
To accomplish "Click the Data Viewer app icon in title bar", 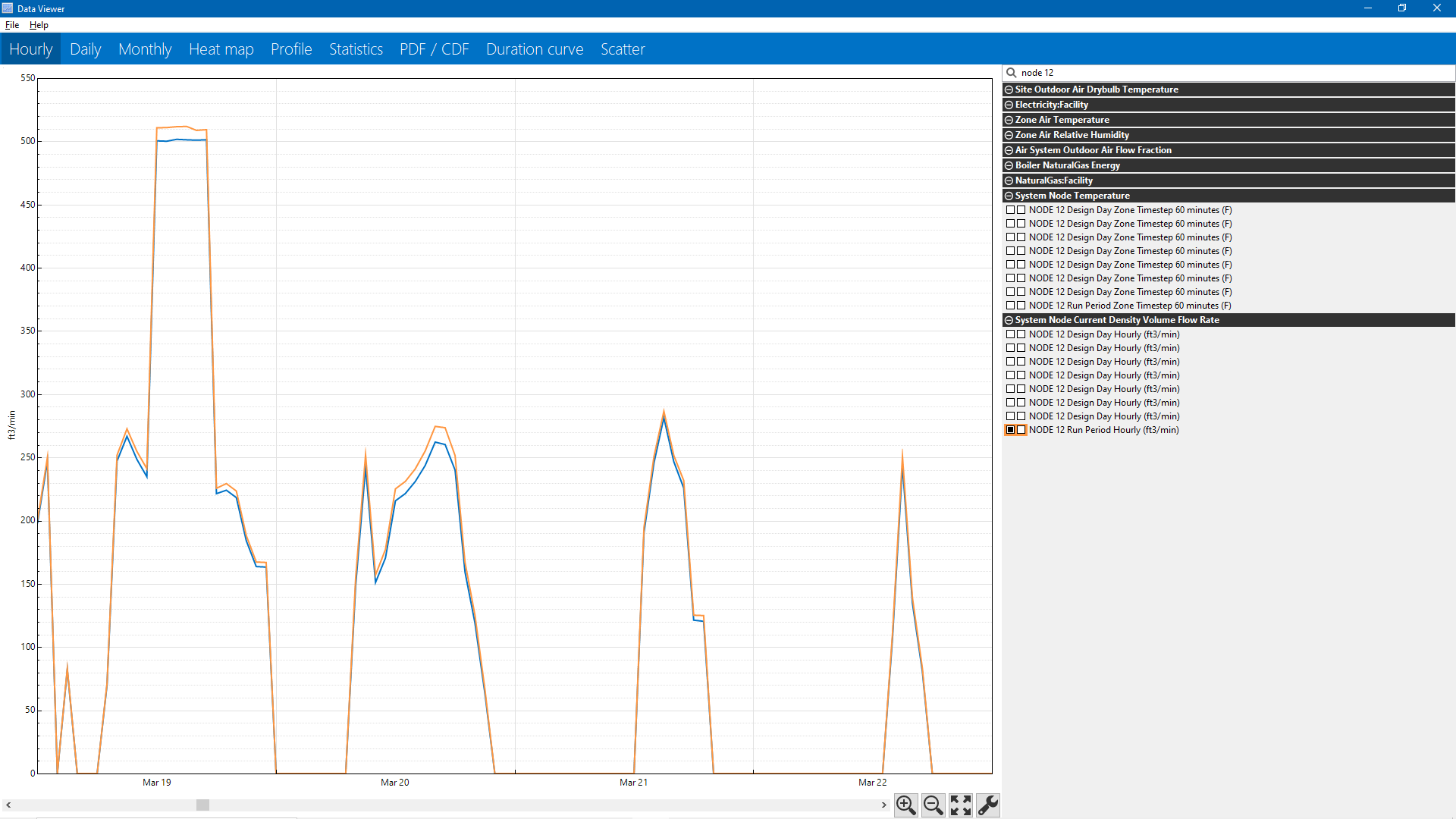I will (x=8, y=8).
